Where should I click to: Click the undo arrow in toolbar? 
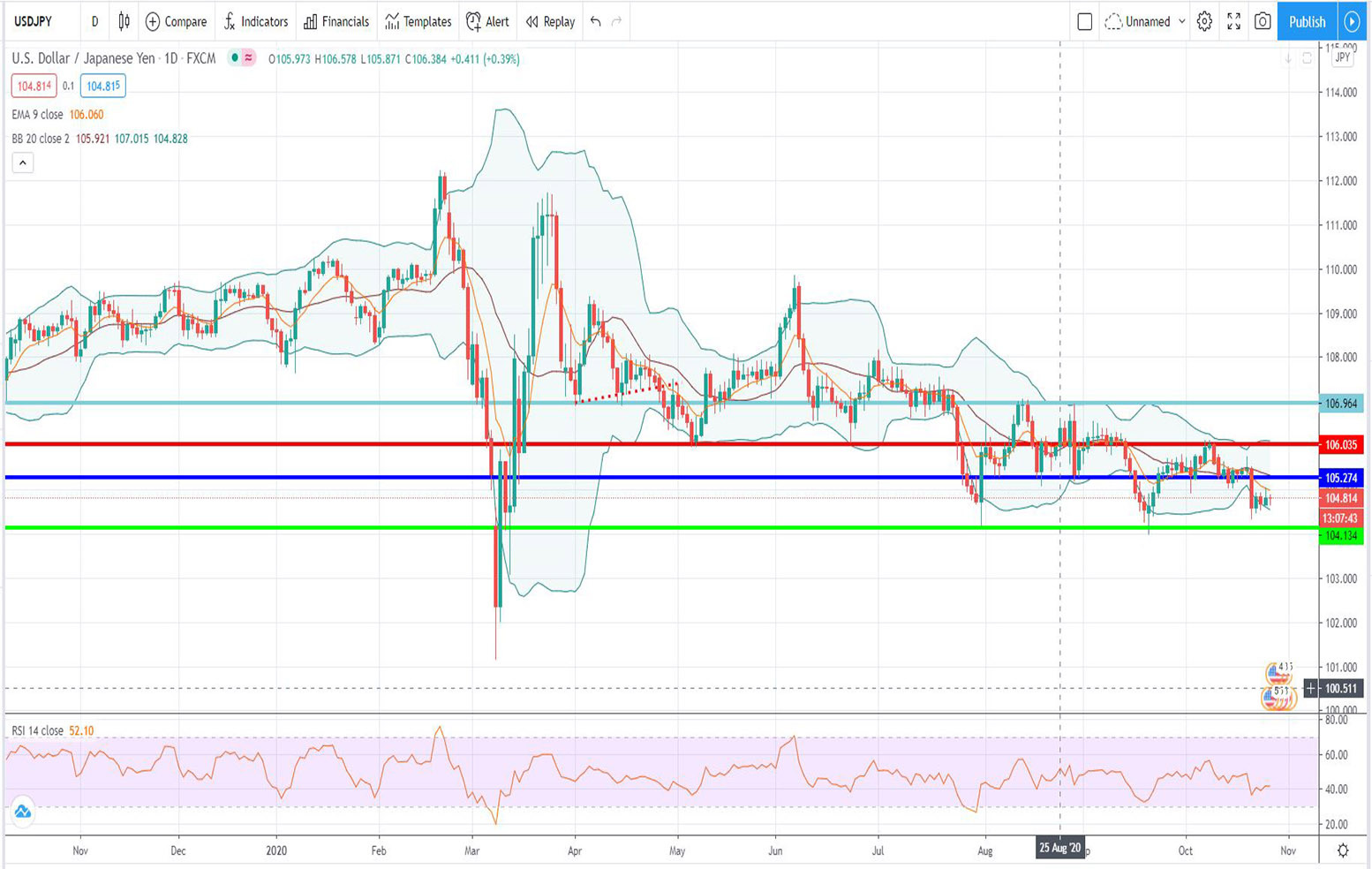596,21
